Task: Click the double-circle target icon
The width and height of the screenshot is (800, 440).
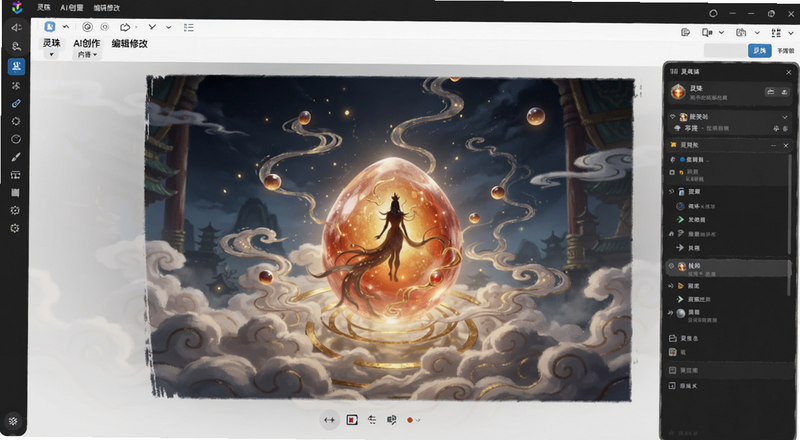Action: (87, 27)
